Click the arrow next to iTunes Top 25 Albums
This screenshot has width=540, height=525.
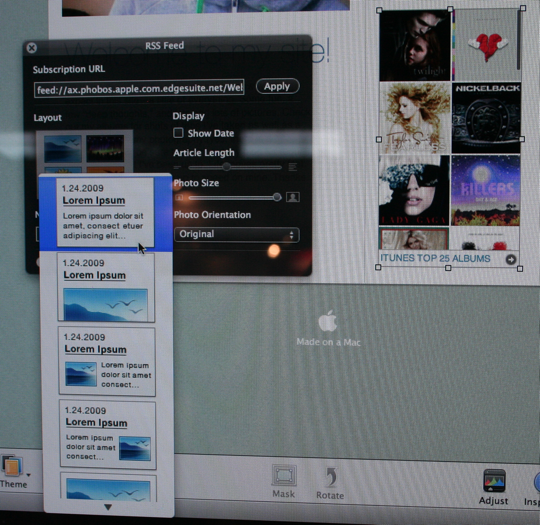tap(511, 259)
